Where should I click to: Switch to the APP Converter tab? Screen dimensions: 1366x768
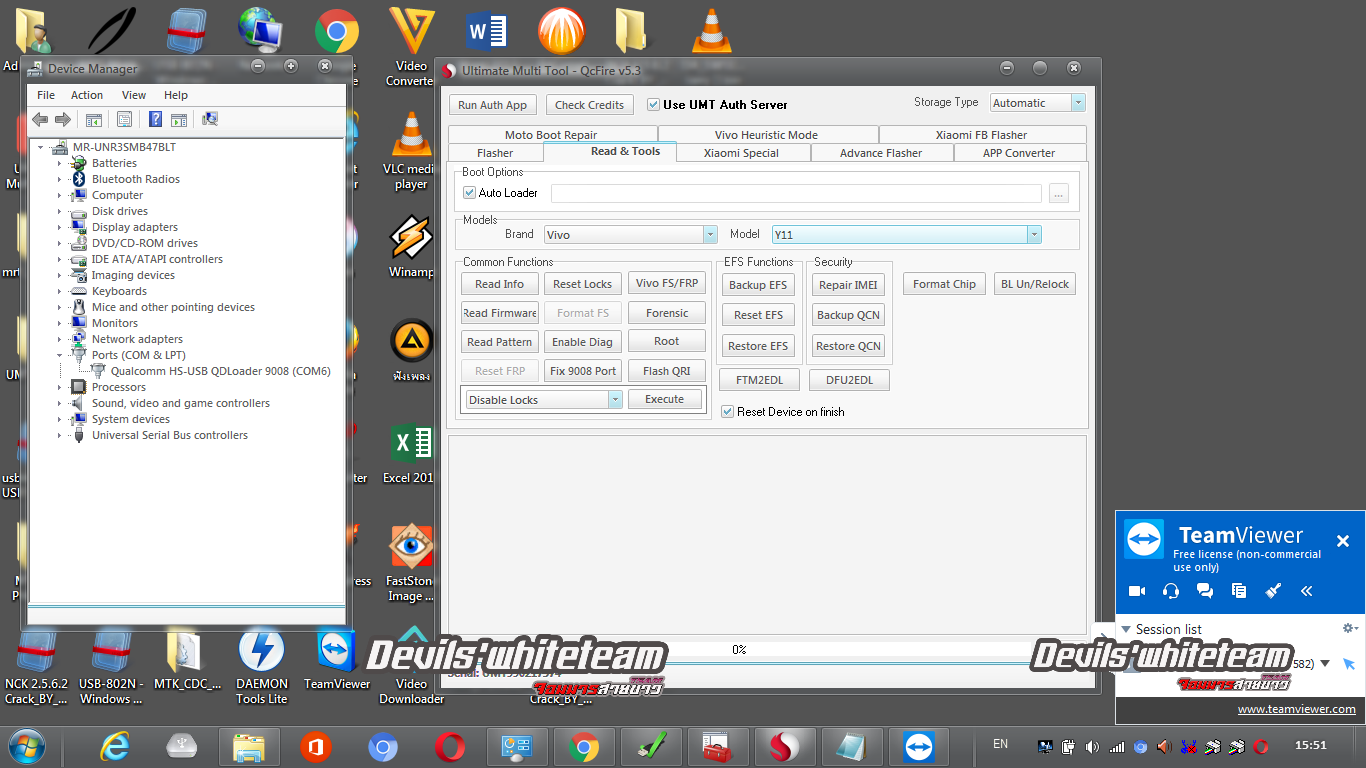(x=1019, y=153)
